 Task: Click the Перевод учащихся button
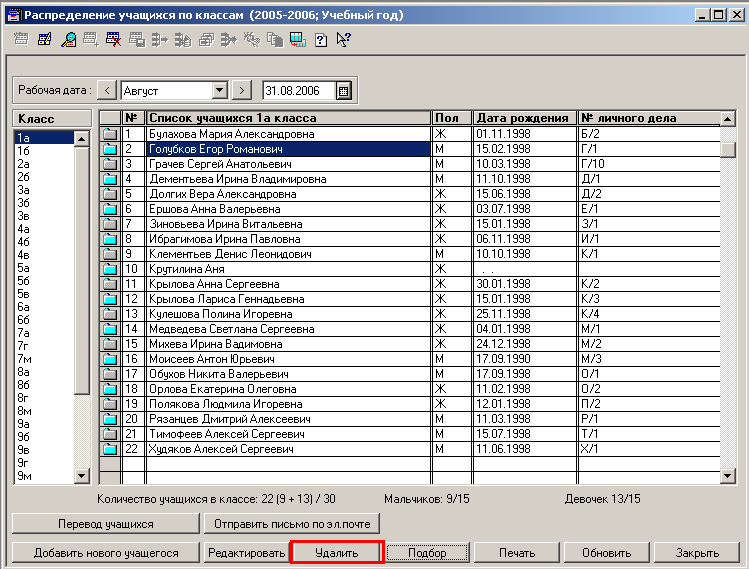coord(105,523)
